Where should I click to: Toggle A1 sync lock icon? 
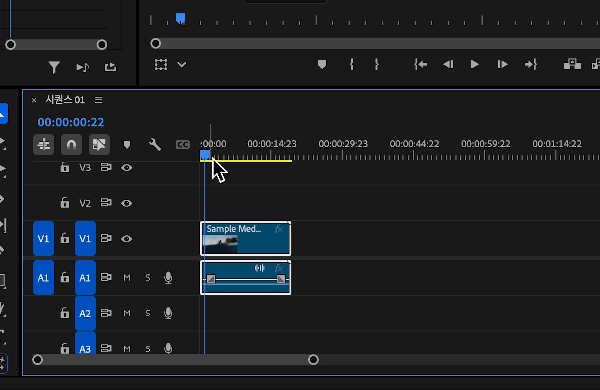[106, 277]
